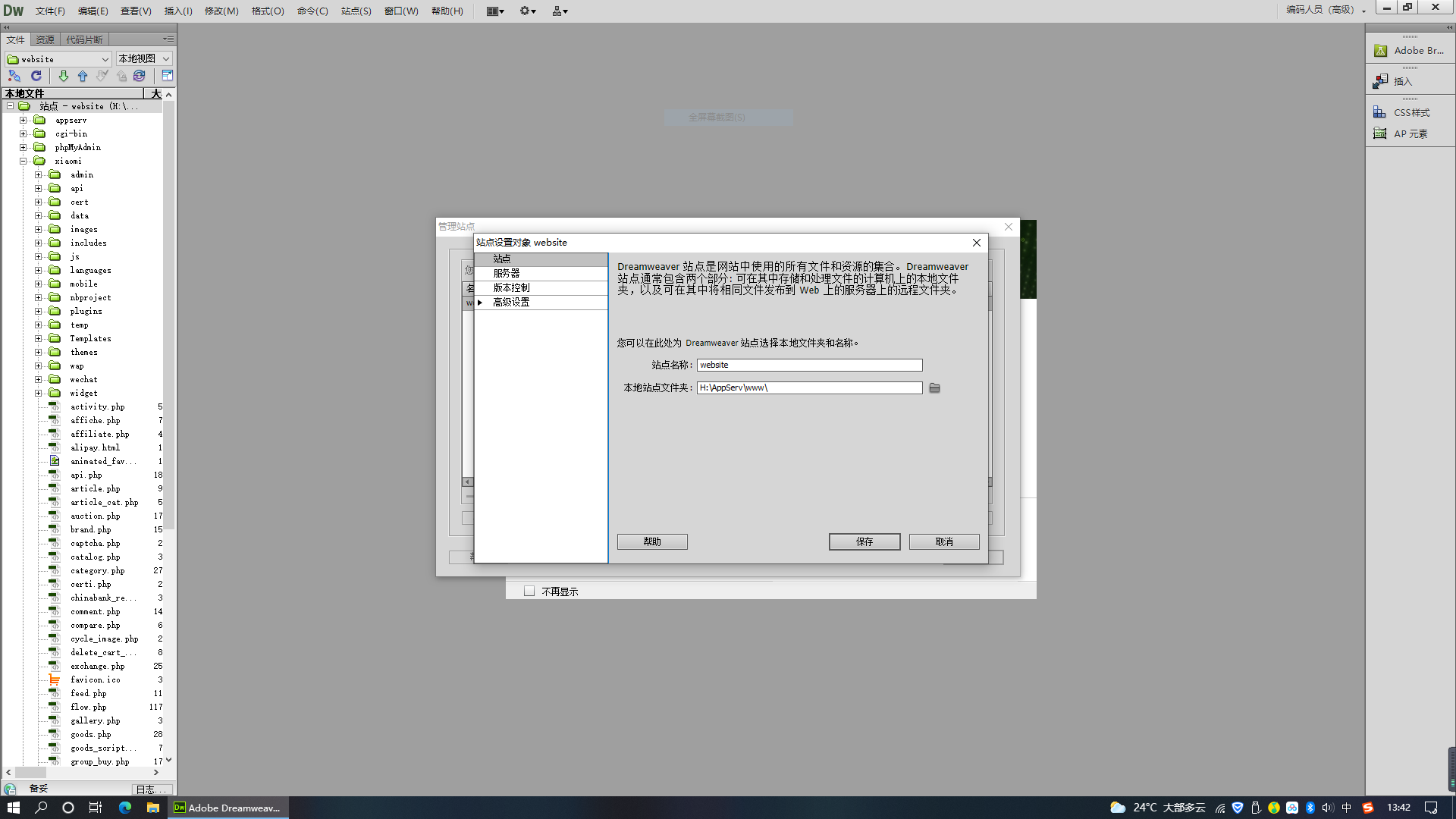Click the 帮助 button in dialog

pyautogui.click(x=651, y=541)
